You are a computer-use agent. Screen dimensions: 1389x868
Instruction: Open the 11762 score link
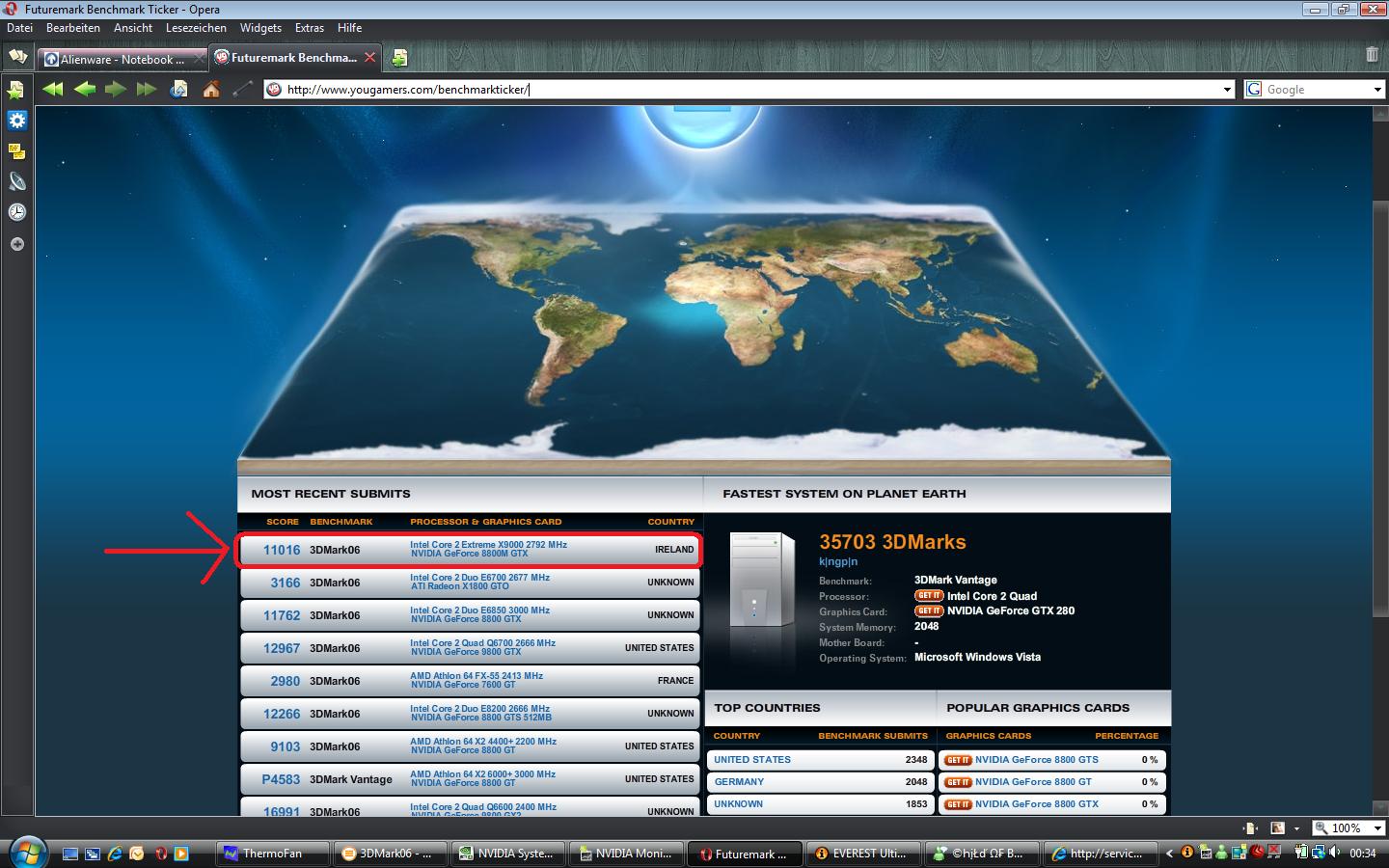pos(282,615)
